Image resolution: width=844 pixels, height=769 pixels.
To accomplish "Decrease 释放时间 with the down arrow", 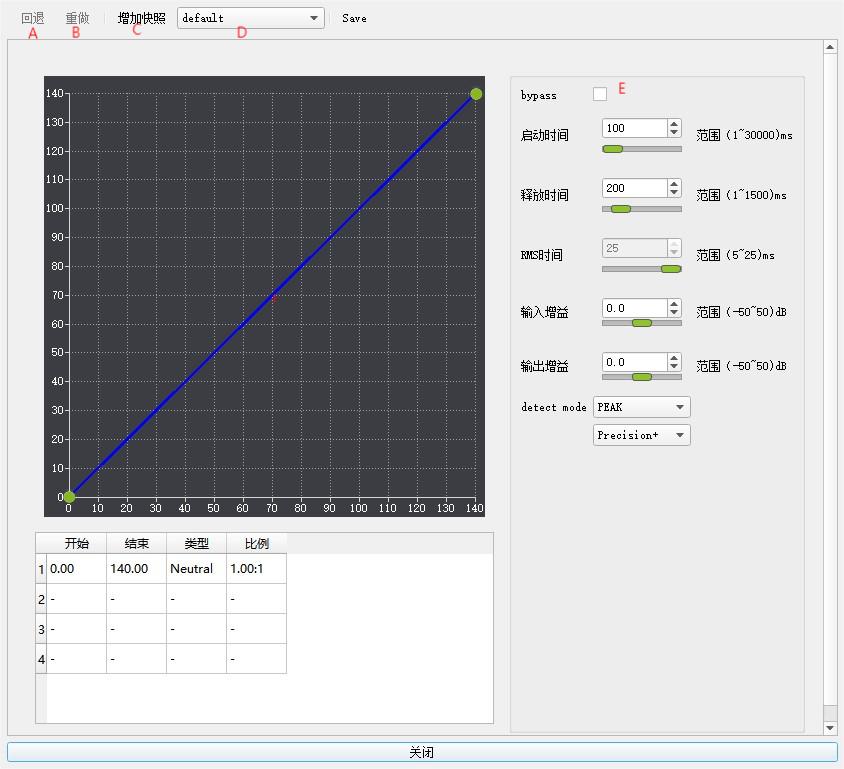I will tap(674, 192).
